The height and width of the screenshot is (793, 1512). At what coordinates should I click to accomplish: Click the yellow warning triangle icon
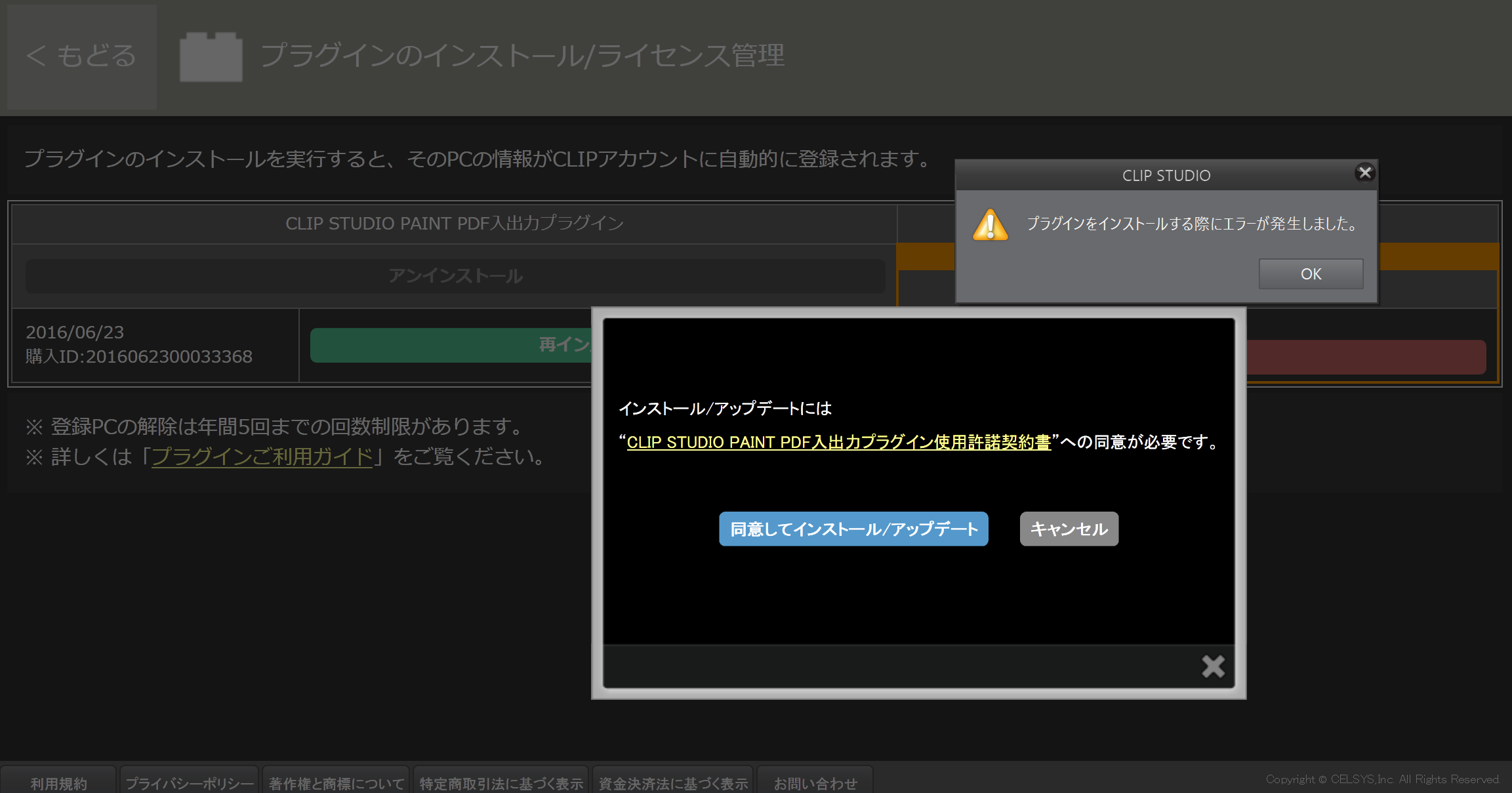tap(990, 225)
